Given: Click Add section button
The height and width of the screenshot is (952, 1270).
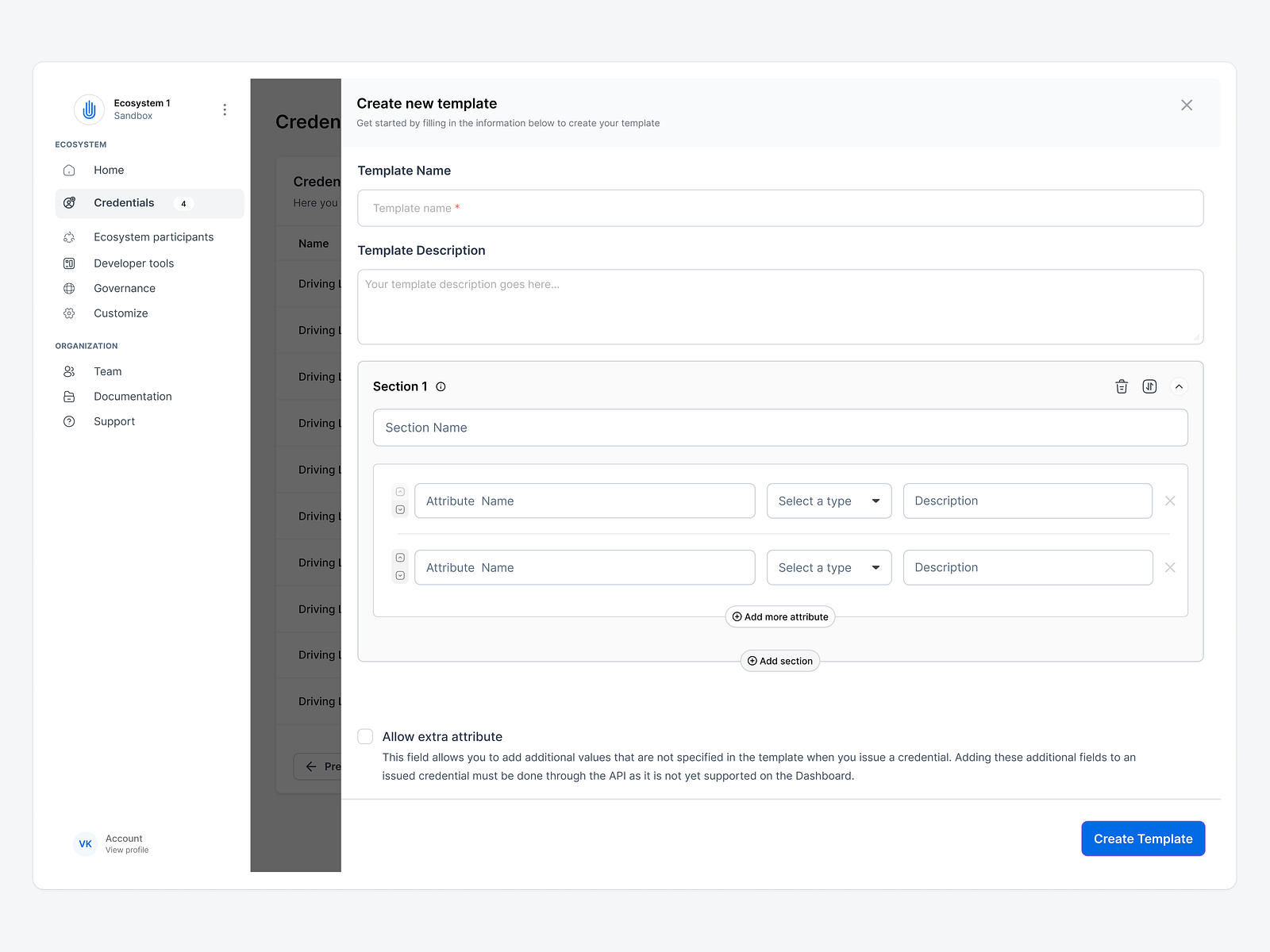Looking at the screenshot, I should pyautogui.click(x=780, y=661).
